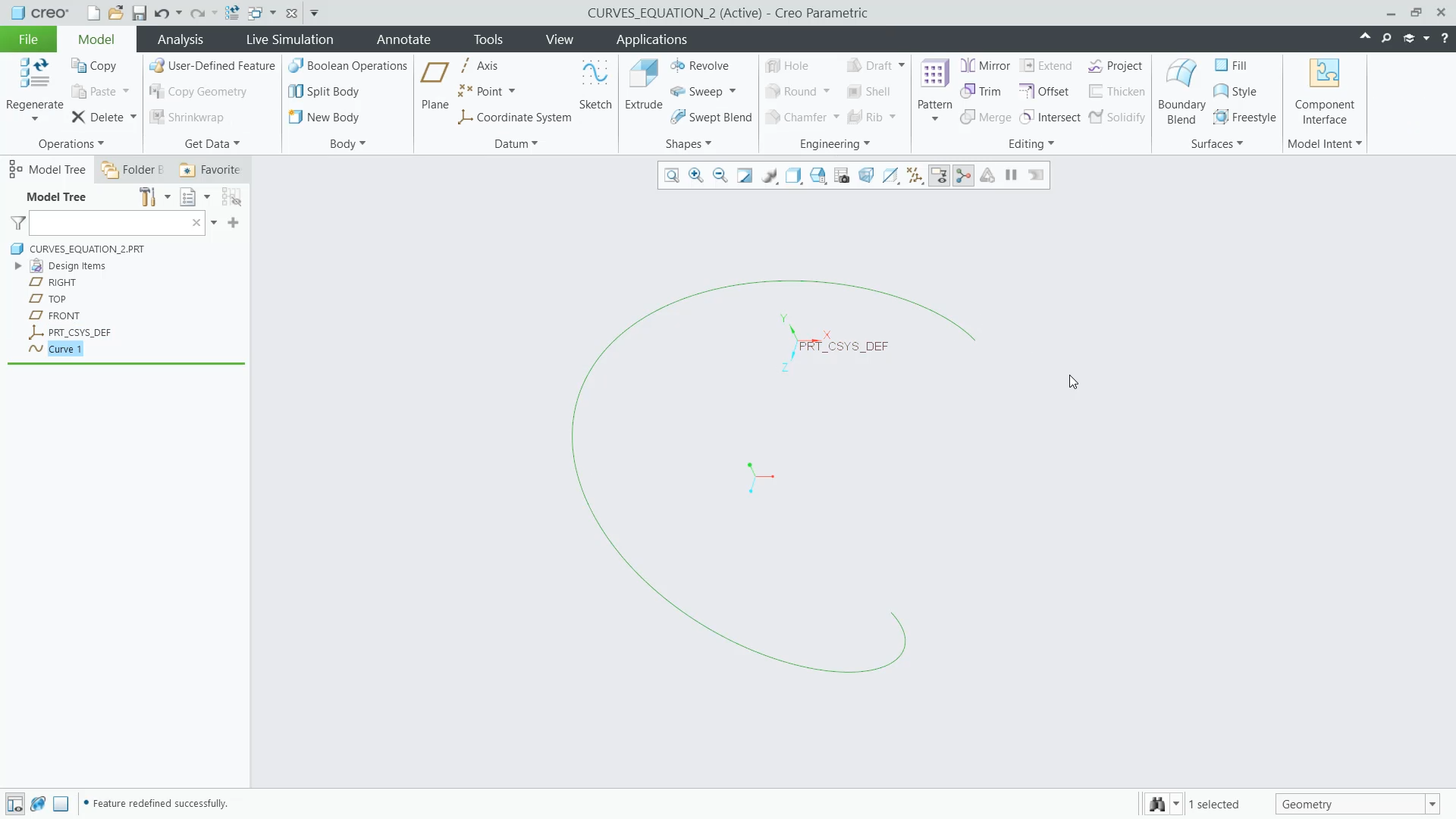Click the Regenerate icon
1456x819 pixels.
[x=34, y=74]
